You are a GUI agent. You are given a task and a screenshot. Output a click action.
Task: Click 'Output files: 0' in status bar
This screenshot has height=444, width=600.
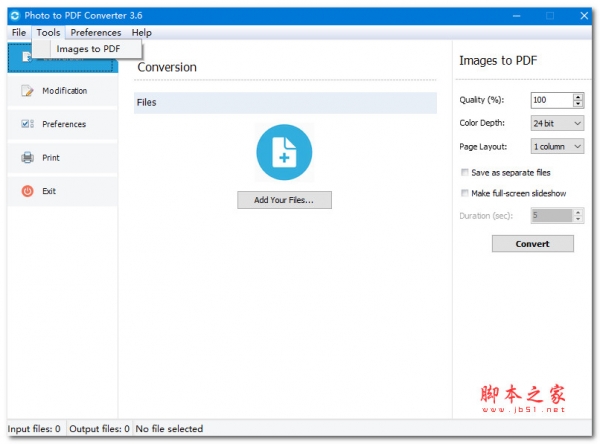point(99,429)
